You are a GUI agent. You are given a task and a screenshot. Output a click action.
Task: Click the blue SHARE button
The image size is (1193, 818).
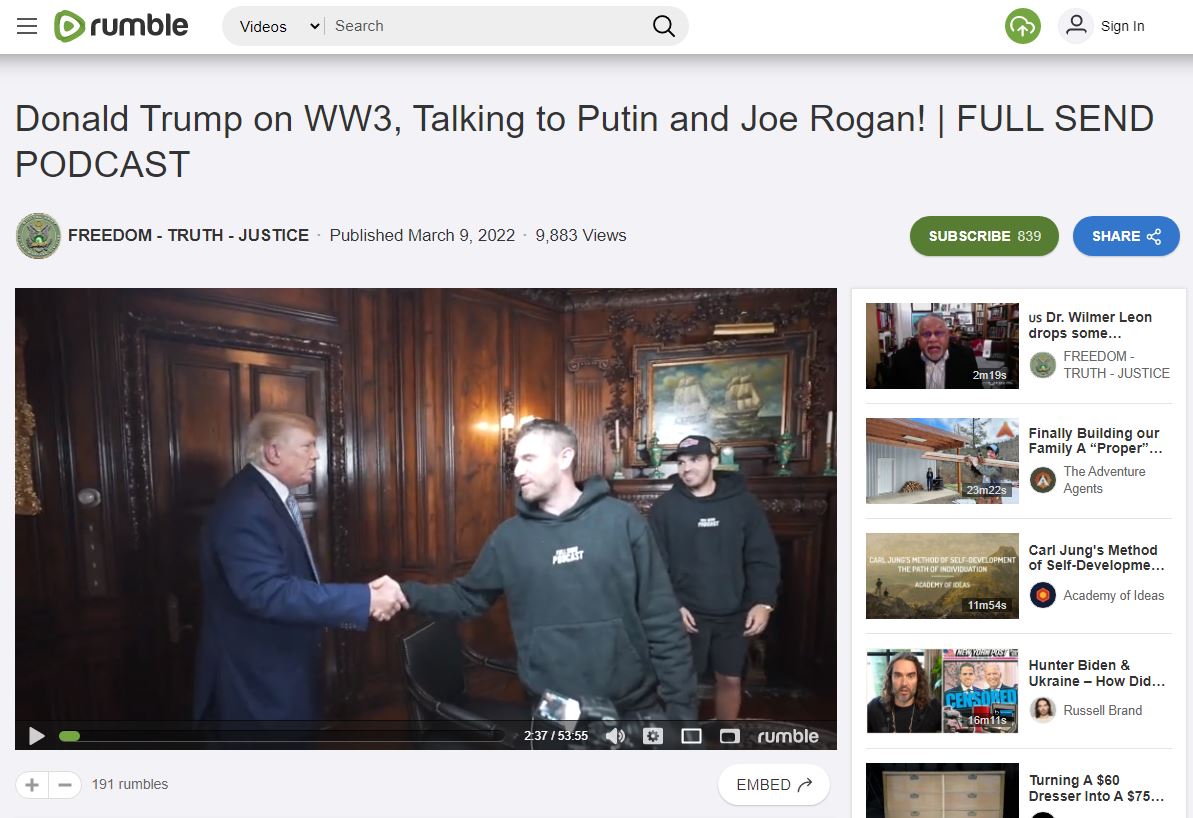click(1126, 236)
